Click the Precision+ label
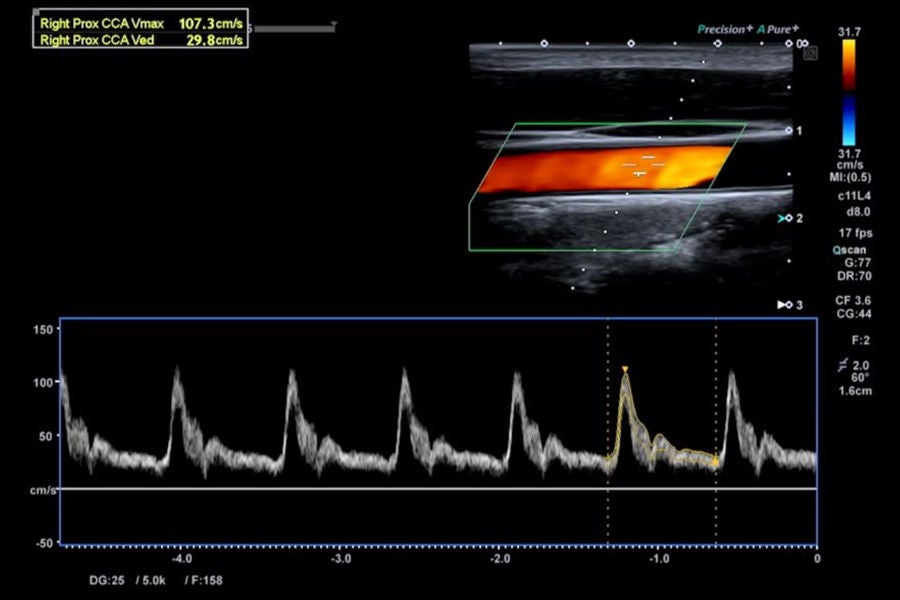The image size is (900, 600). [725, 29]
